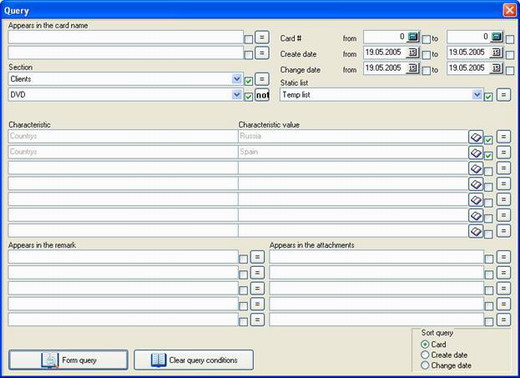
Task: Close the Query window
Action: (510, 10)
